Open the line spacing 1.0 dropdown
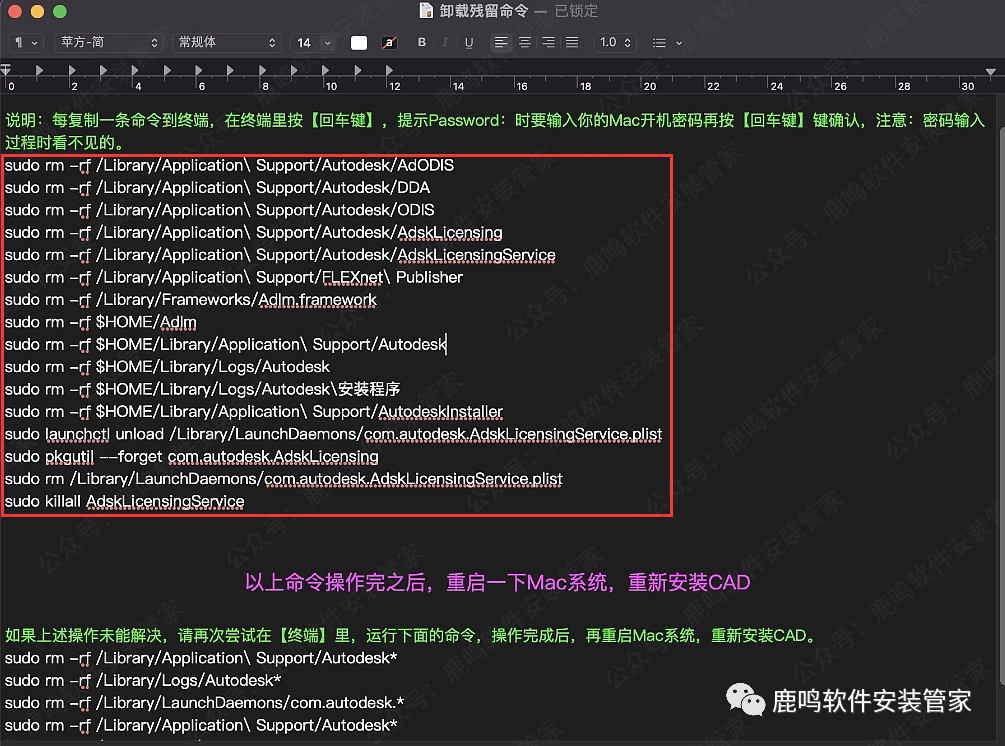This screenshot has height=746, width=1005. click(x=614, y=43)
